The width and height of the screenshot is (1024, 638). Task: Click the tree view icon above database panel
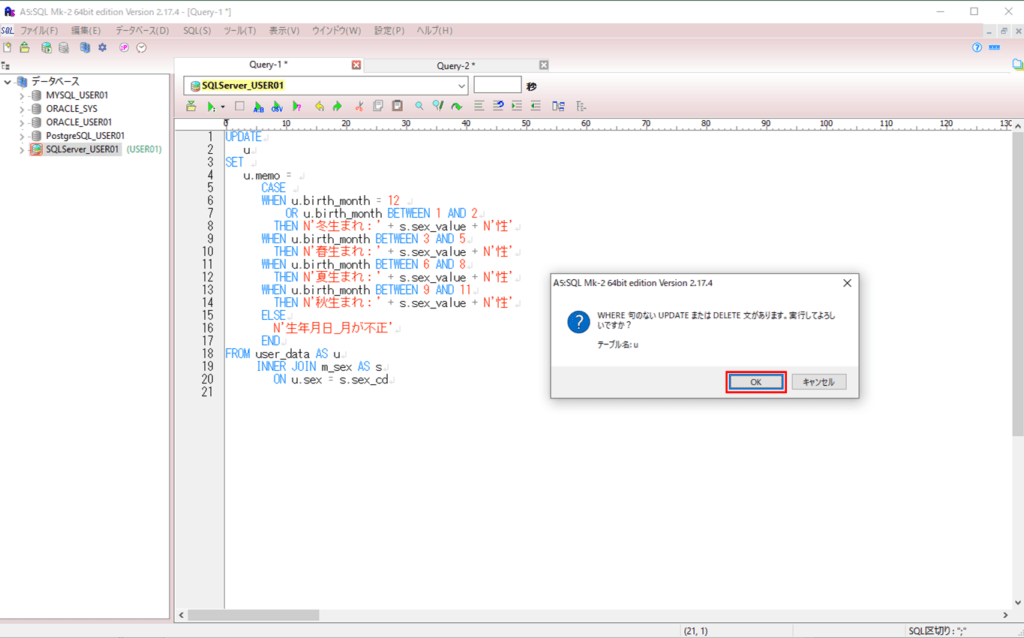[5, 66]
